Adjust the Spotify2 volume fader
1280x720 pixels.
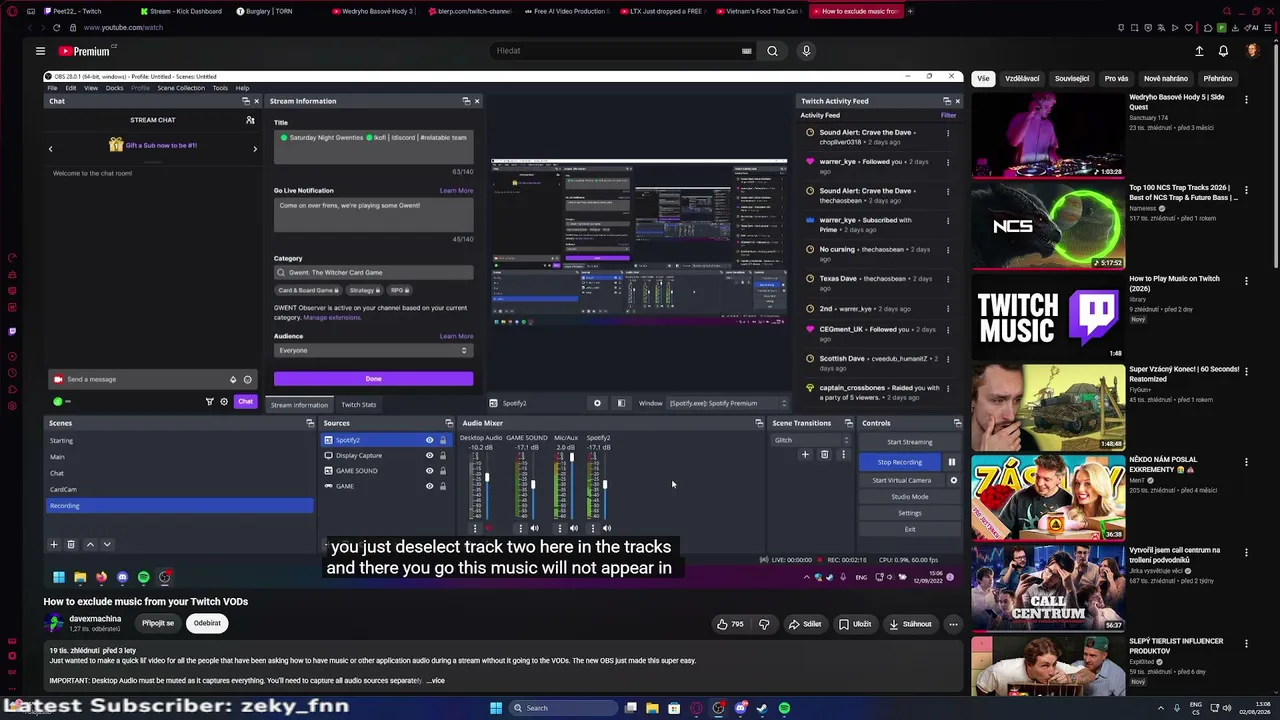pos(605,485)
